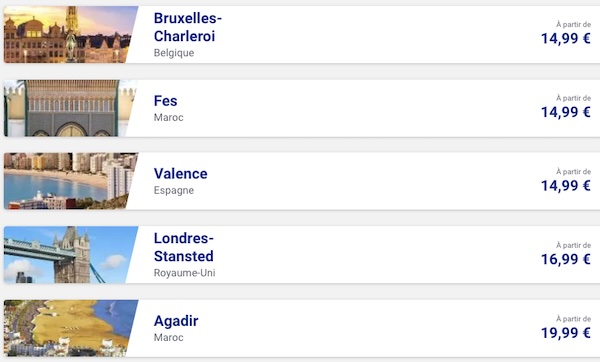The image size is (600, 362).
Task: Click the Espagne country label
Action: (174, 191)
